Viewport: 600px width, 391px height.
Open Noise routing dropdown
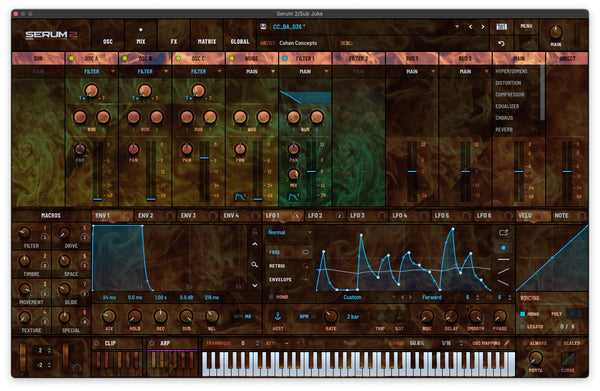(252, 72)
